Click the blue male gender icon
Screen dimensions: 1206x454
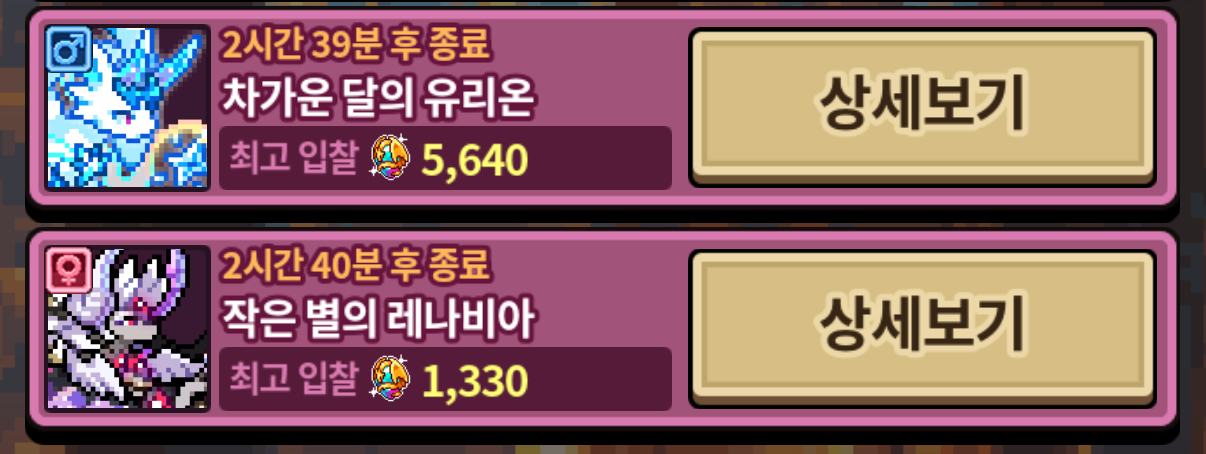coord(68,45)
